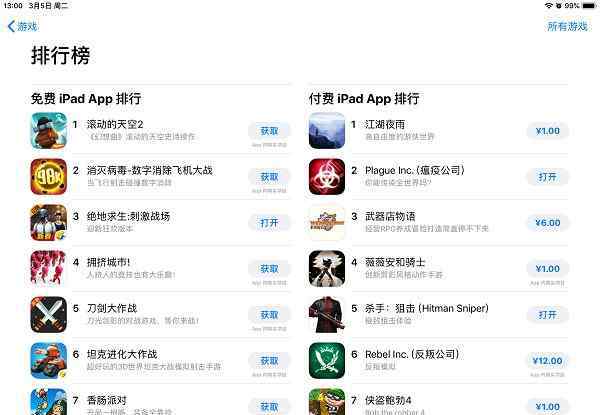The width and height of the screenshot is (600, 415).
Task: Tap the 薇薇安和骑士 game icon
Action: pos(327,269)
